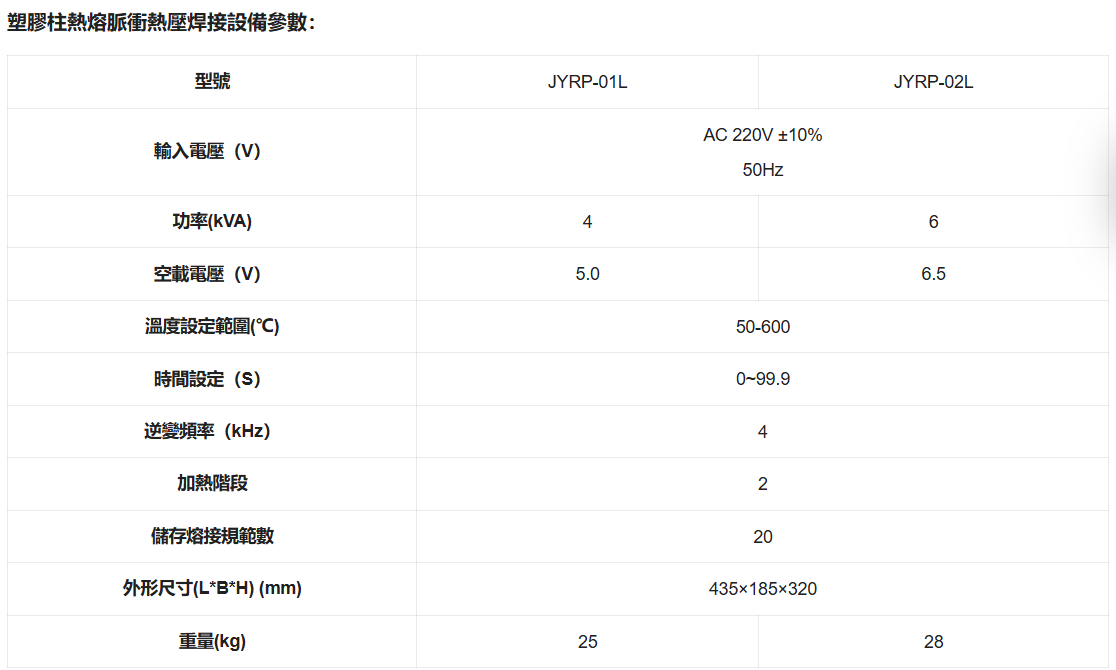Click the 50-600 temperature range value
This screenshot has height=670, width=1116.
click(762, 327)
